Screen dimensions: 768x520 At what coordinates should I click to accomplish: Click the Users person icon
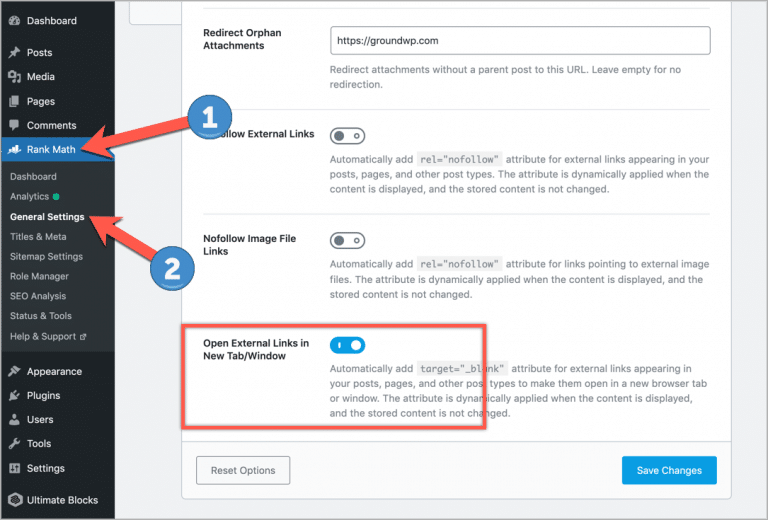click(x=15, y=419)
